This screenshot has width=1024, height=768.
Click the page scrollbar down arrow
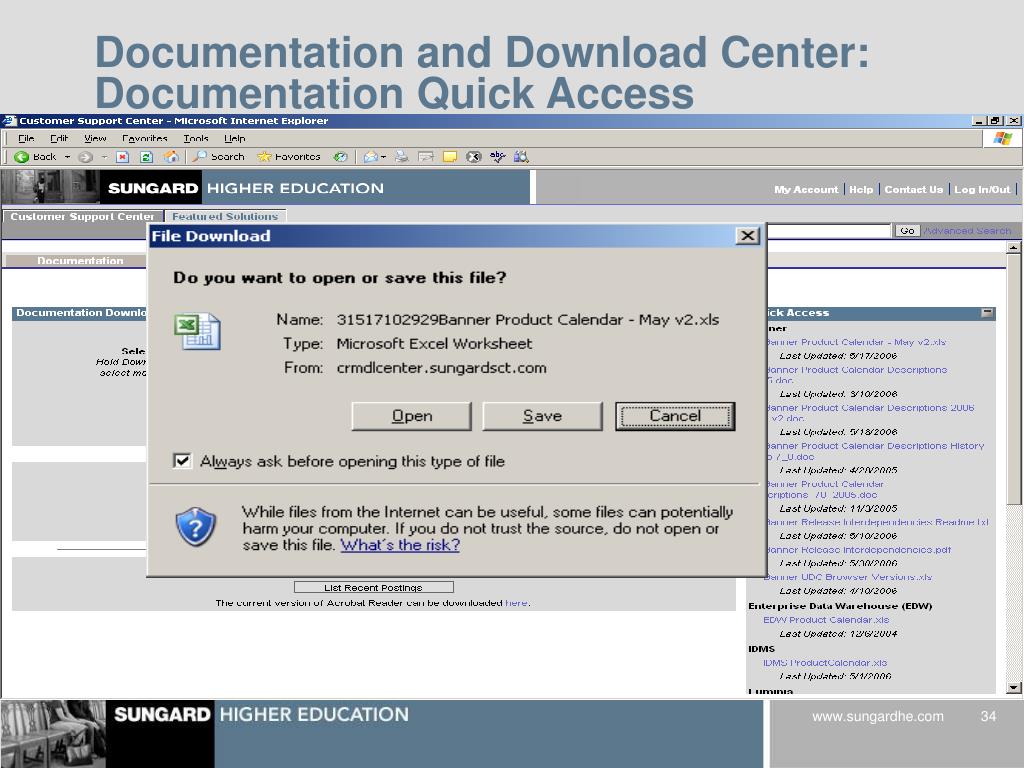pyautogui.click(x=1013, y=688)
